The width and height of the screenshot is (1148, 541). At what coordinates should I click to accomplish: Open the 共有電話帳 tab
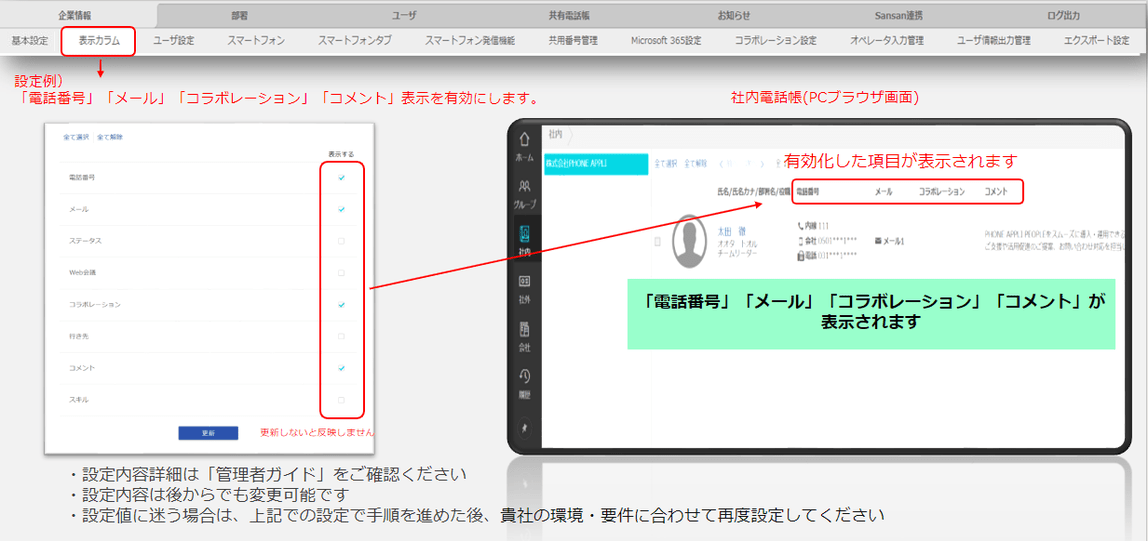click(x=567, y=15)
